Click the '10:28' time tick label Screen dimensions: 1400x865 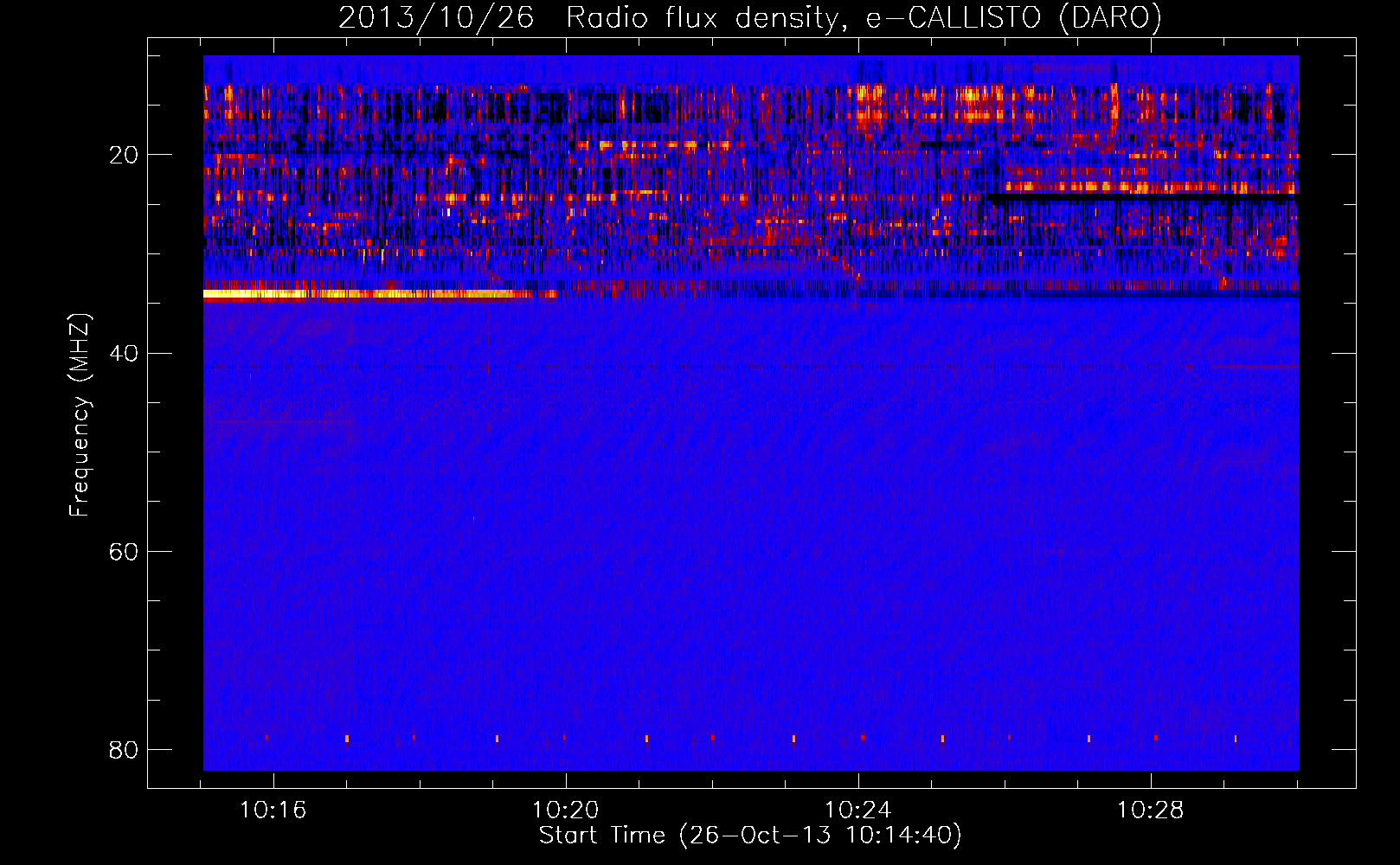[x=1151, y=811]
